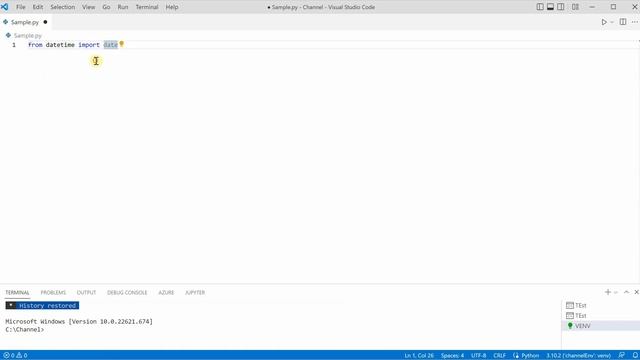Select interpreter 3.10.2 channelEnv venv
This screenshot has width=640, height=360.
[x=578, y=356]
